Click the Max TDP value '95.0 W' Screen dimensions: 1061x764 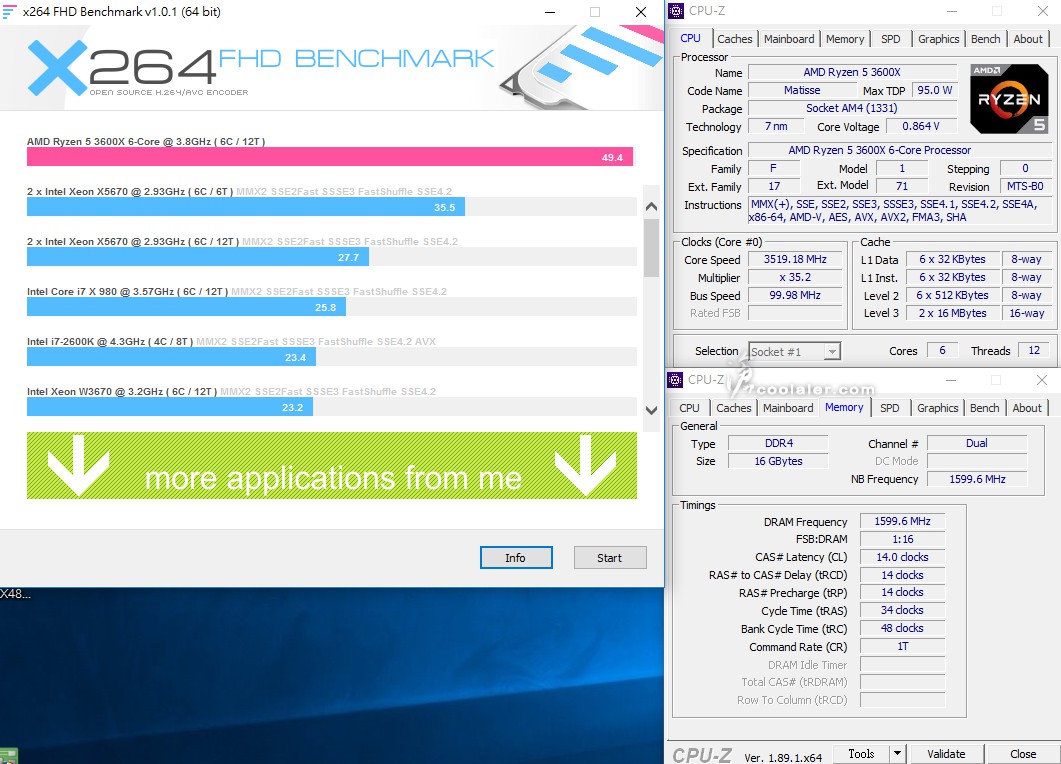point(934,90)
